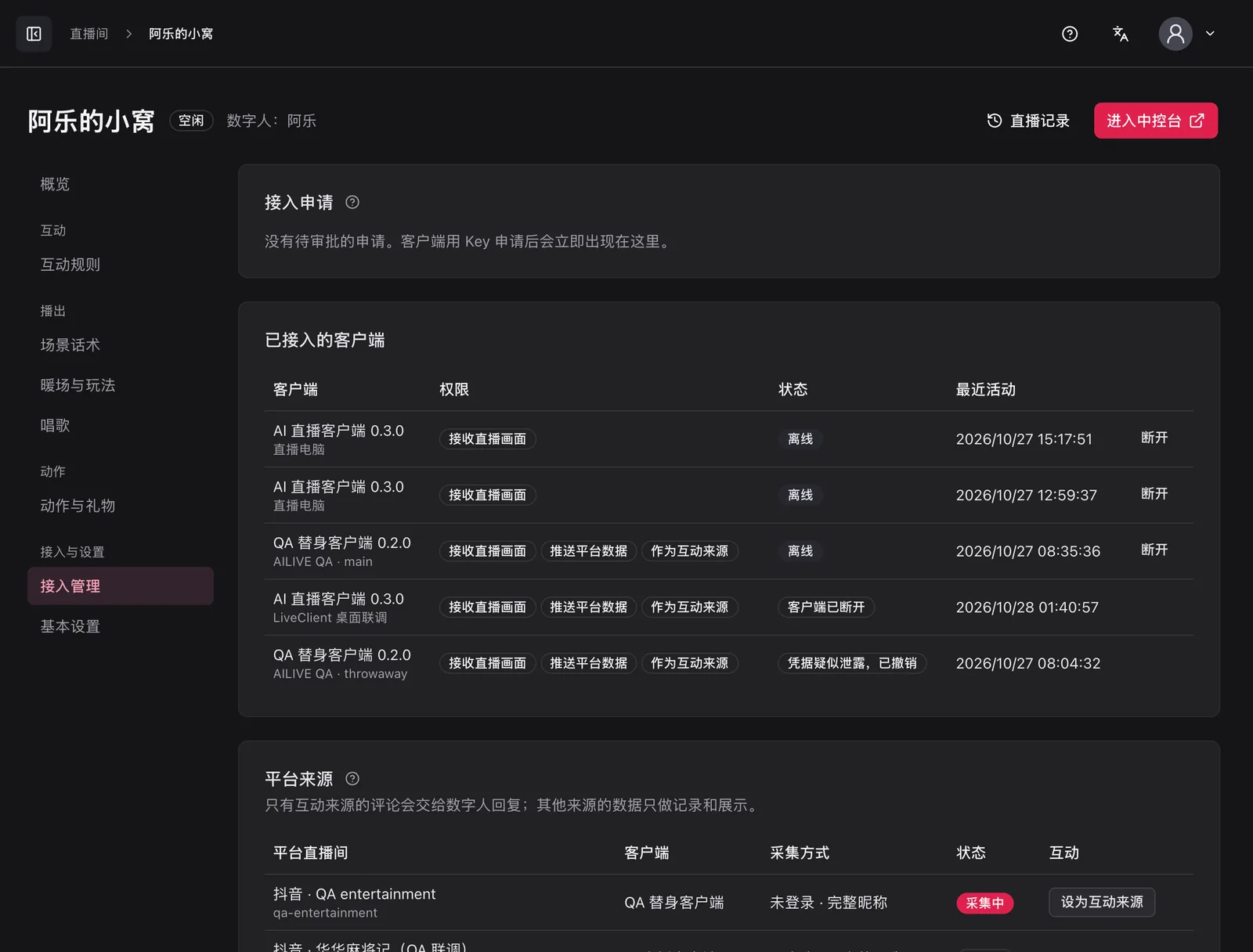Click 凭据疑似泄露，已撤销 status tag
Viewport: 1253px width, 952px height.
tap(852, 663)
